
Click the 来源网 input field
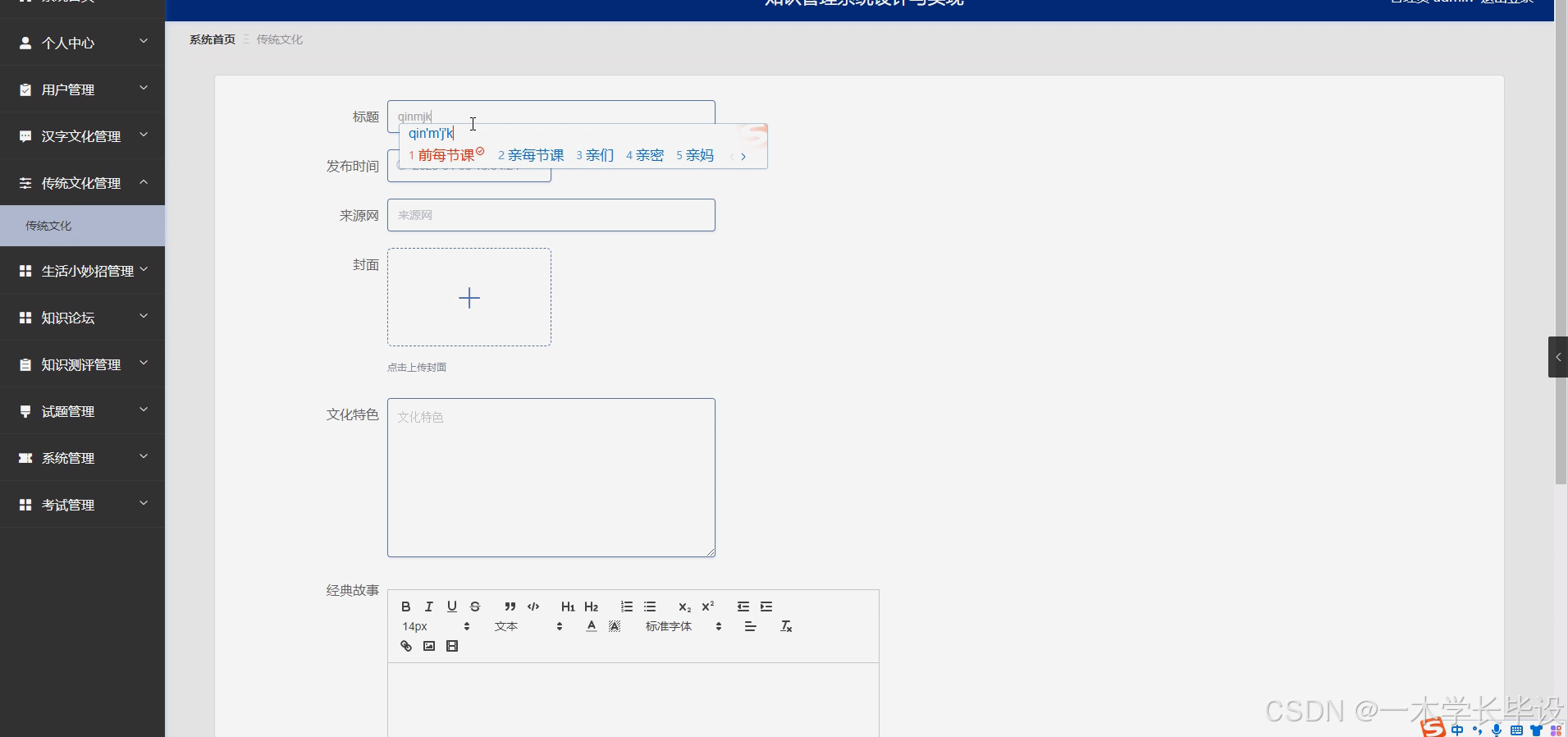[x=551, y=215]
